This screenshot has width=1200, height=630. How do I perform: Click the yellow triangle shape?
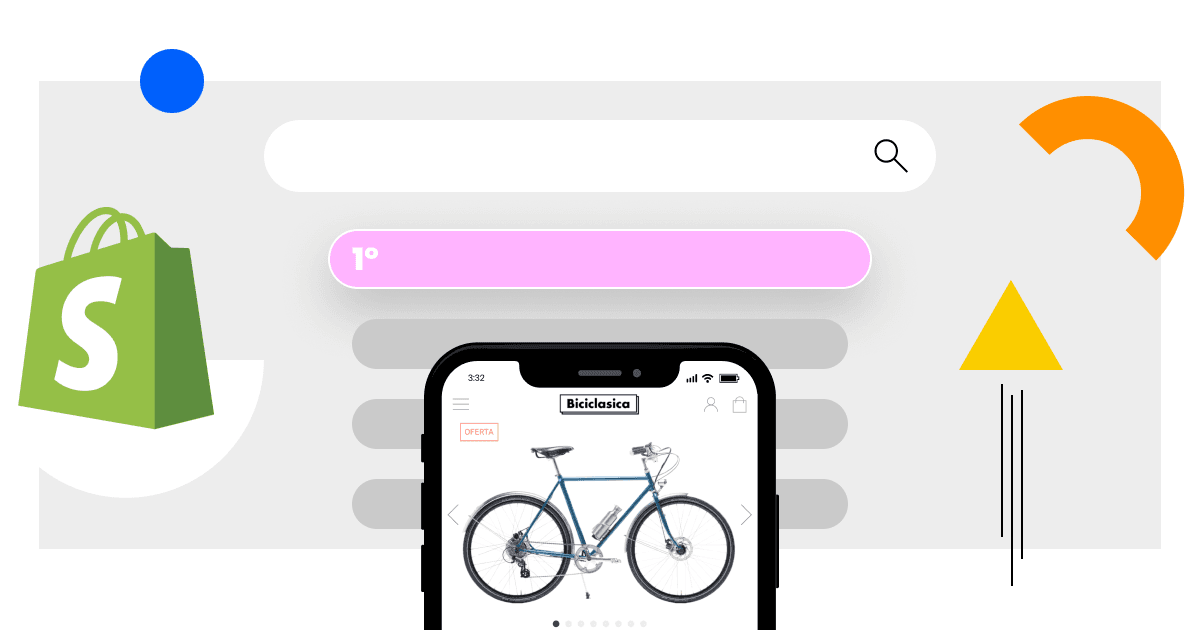1011,326
